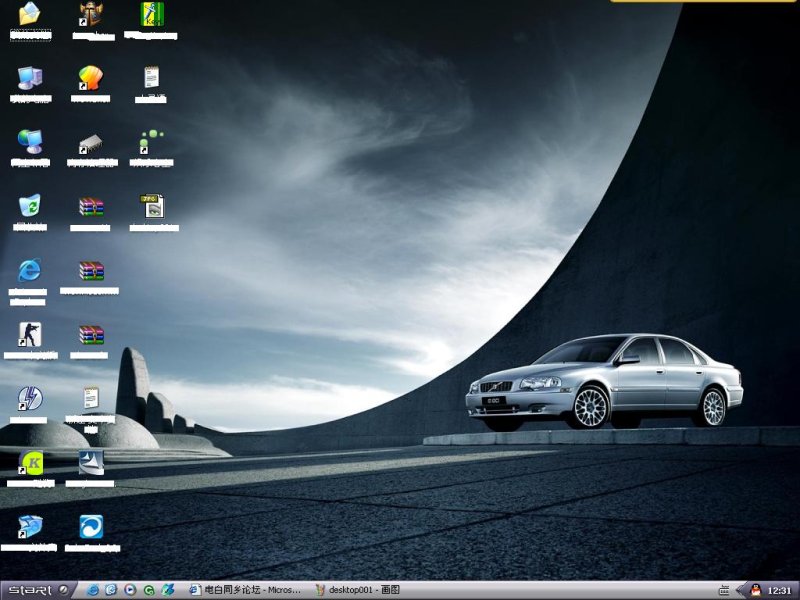Click the 12:31 clock in the tray
Screen dimensions: 800x600
pos(779,590)
